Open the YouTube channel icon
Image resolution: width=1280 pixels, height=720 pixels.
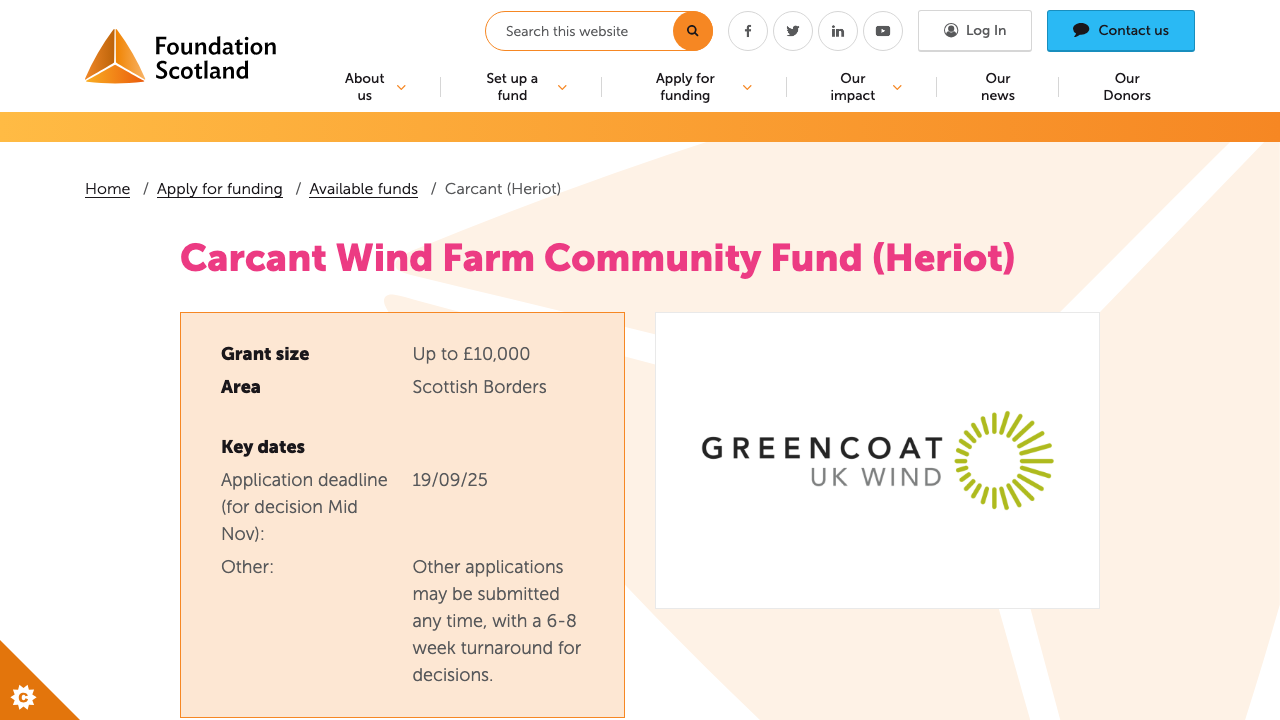pyautogui.click(x=882, y=31)
